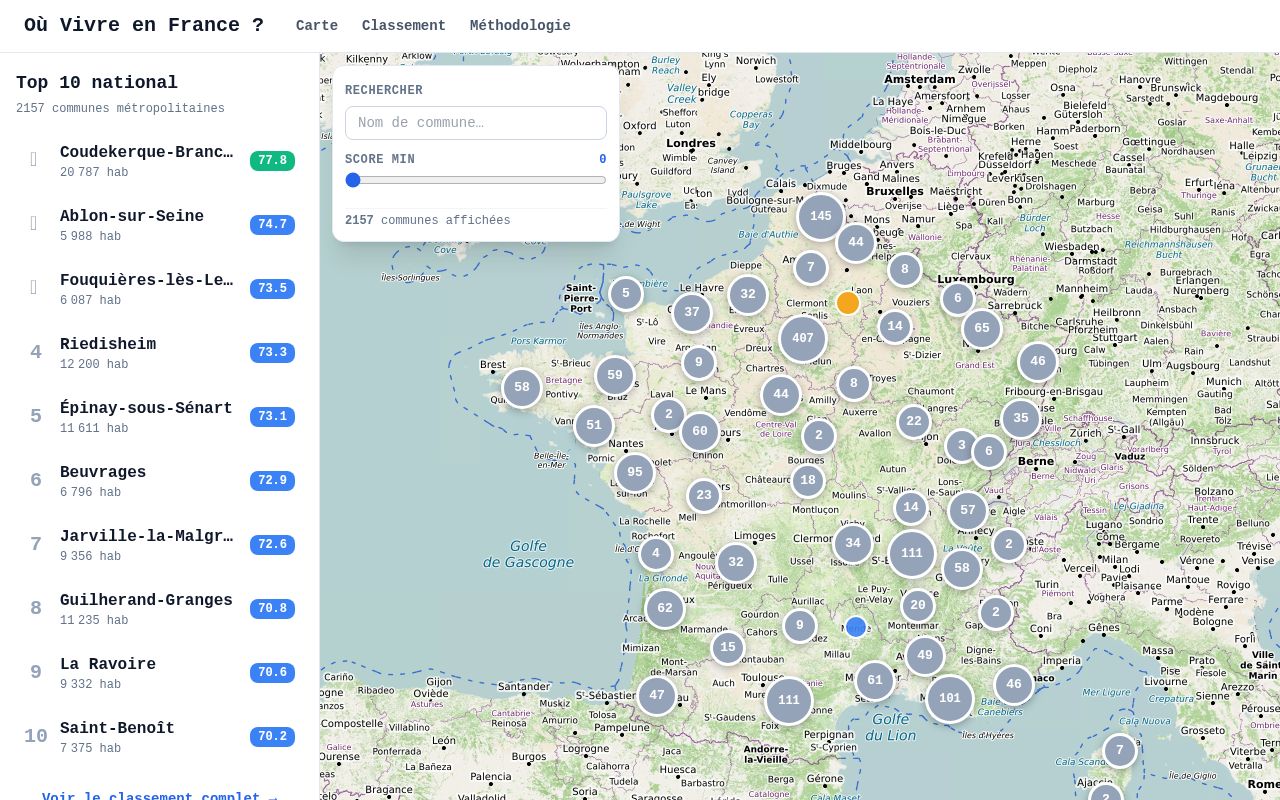Click the 73.5 score badge

[272, 288]
